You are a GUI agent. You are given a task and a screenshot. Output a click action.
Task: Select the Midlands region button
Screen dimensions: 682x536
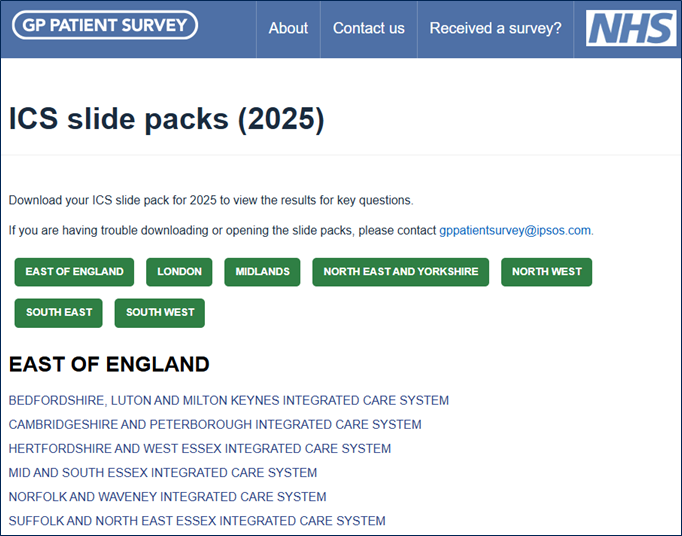[x=263, y=272]
